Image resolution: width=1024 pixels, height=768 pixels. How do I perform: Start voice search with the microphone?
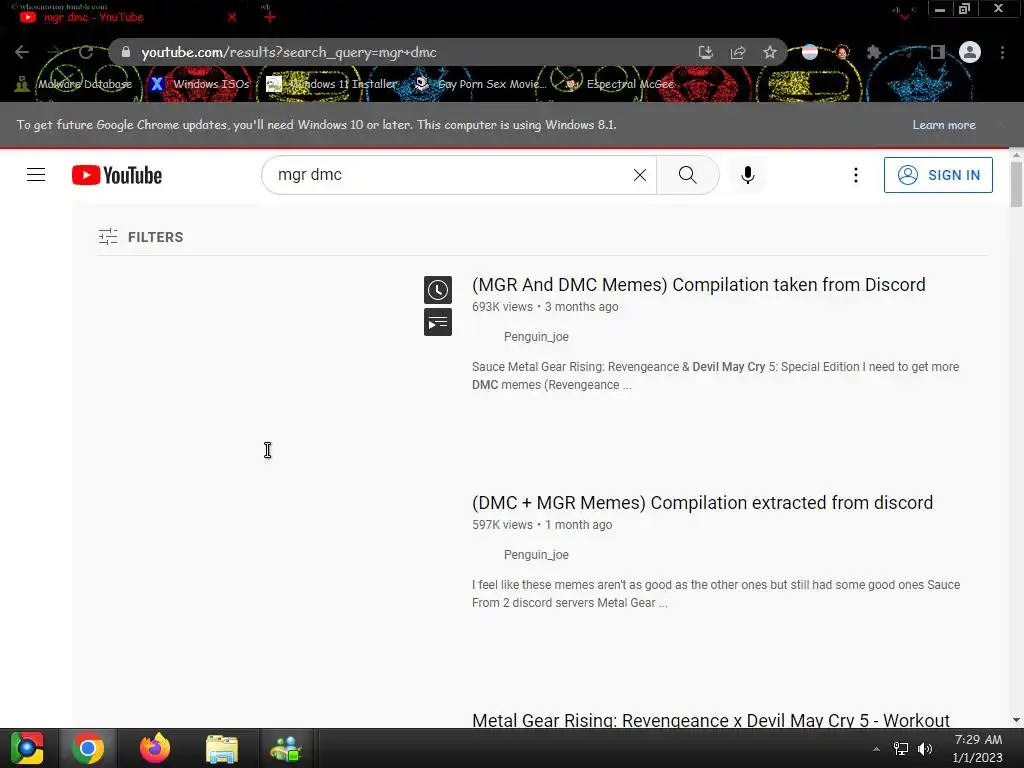click(748, 175)
